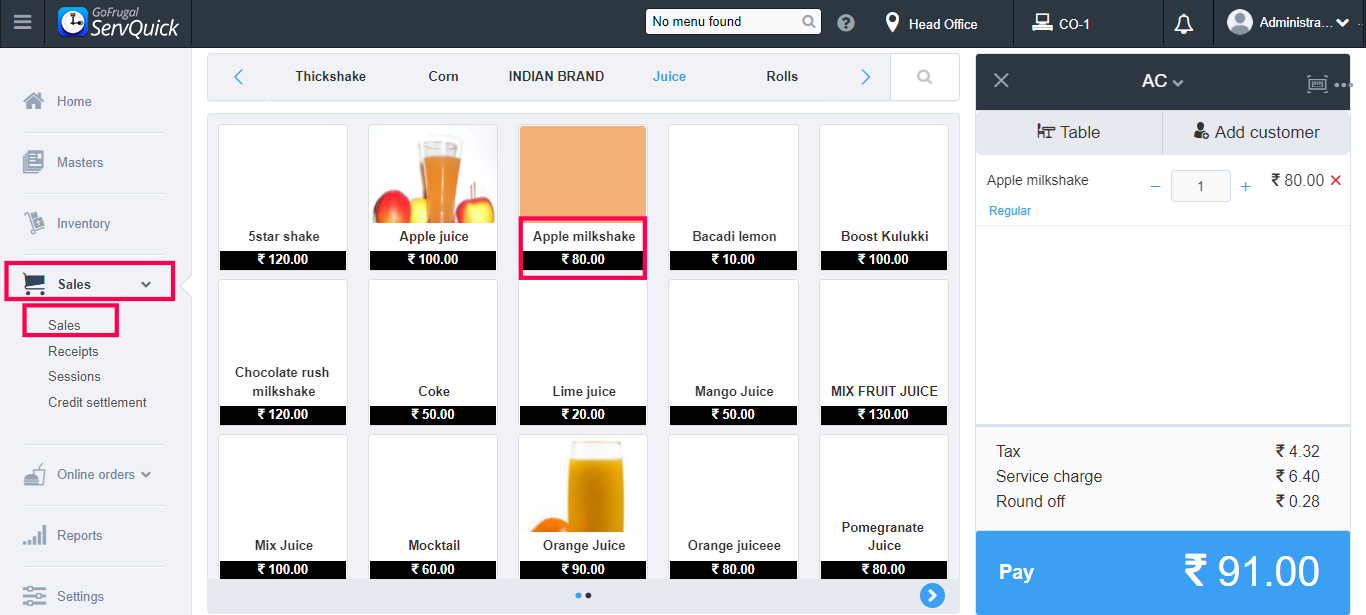Add 5star shake to the order
This screenshot has width=1366, height=615.
click(x=283, y=198)
